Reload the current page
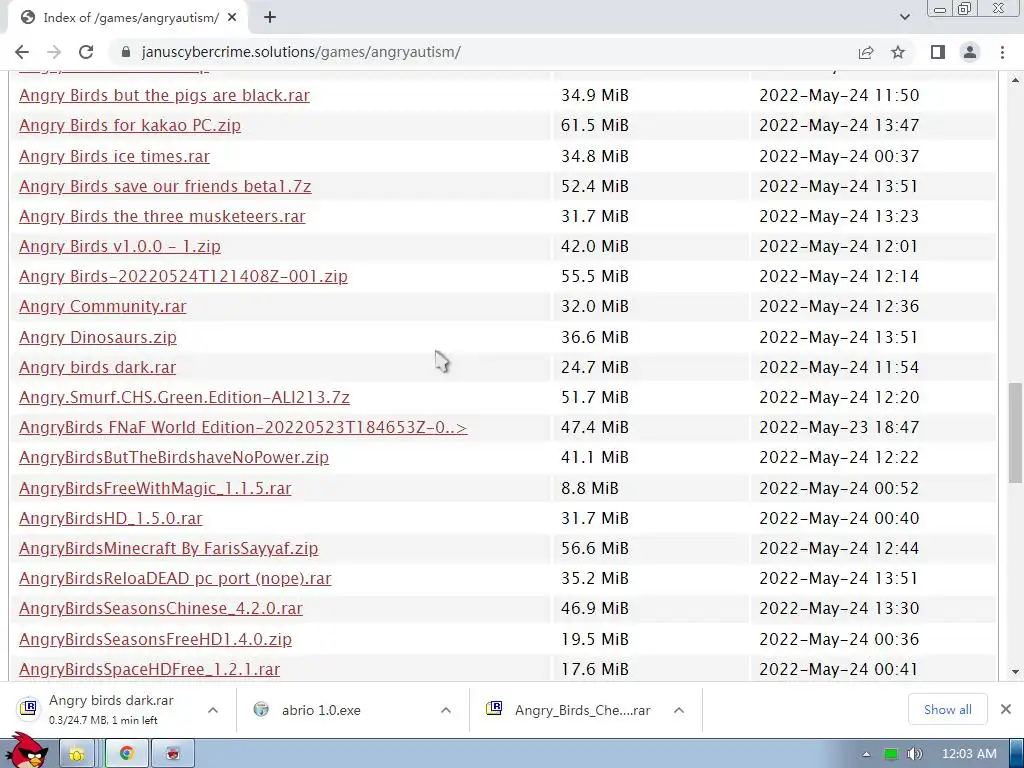Viewport: 1024px width, 768px height. click(86, 52)
